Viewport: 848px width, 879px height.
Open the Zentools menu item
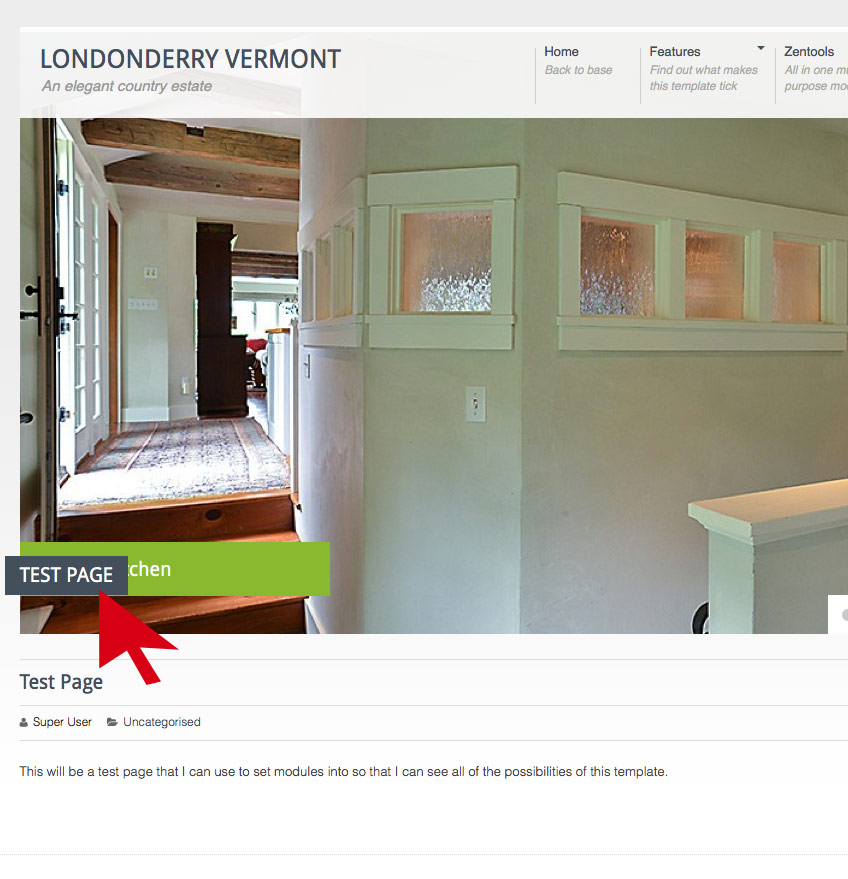pos(809,52)
